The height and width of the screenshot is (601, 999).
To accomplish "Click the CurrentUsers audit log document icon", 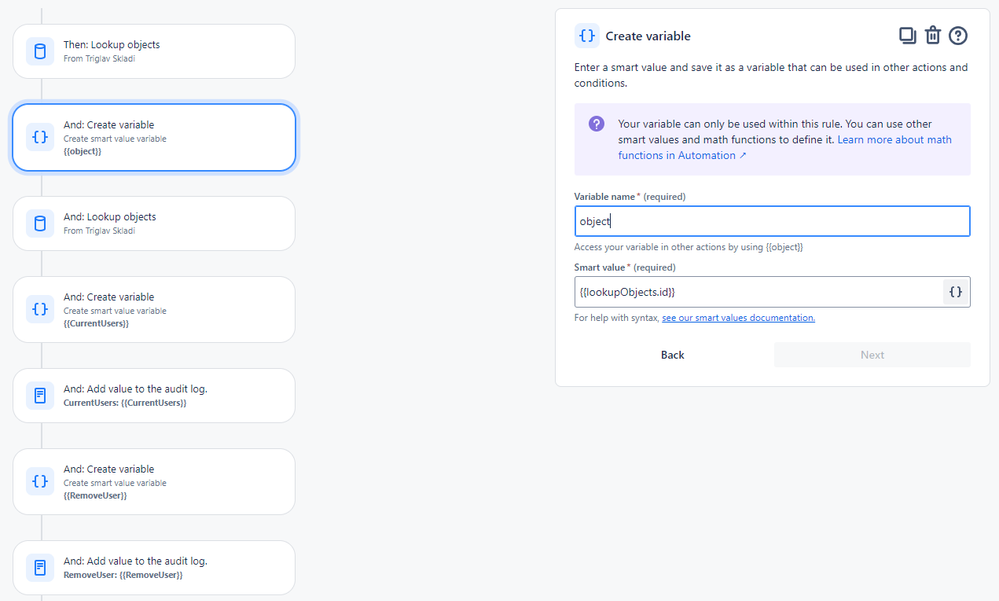I will (x=40, y=395).
